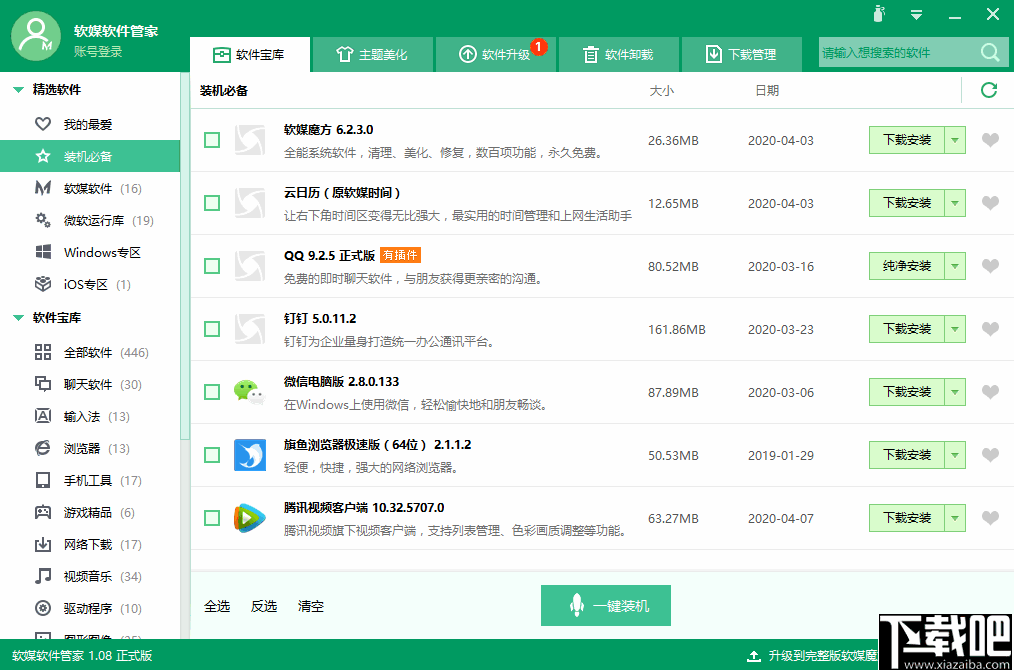Click the 微信电脑版 app icon
This screenshot has width=1014, height=670.
coord(250,392)
